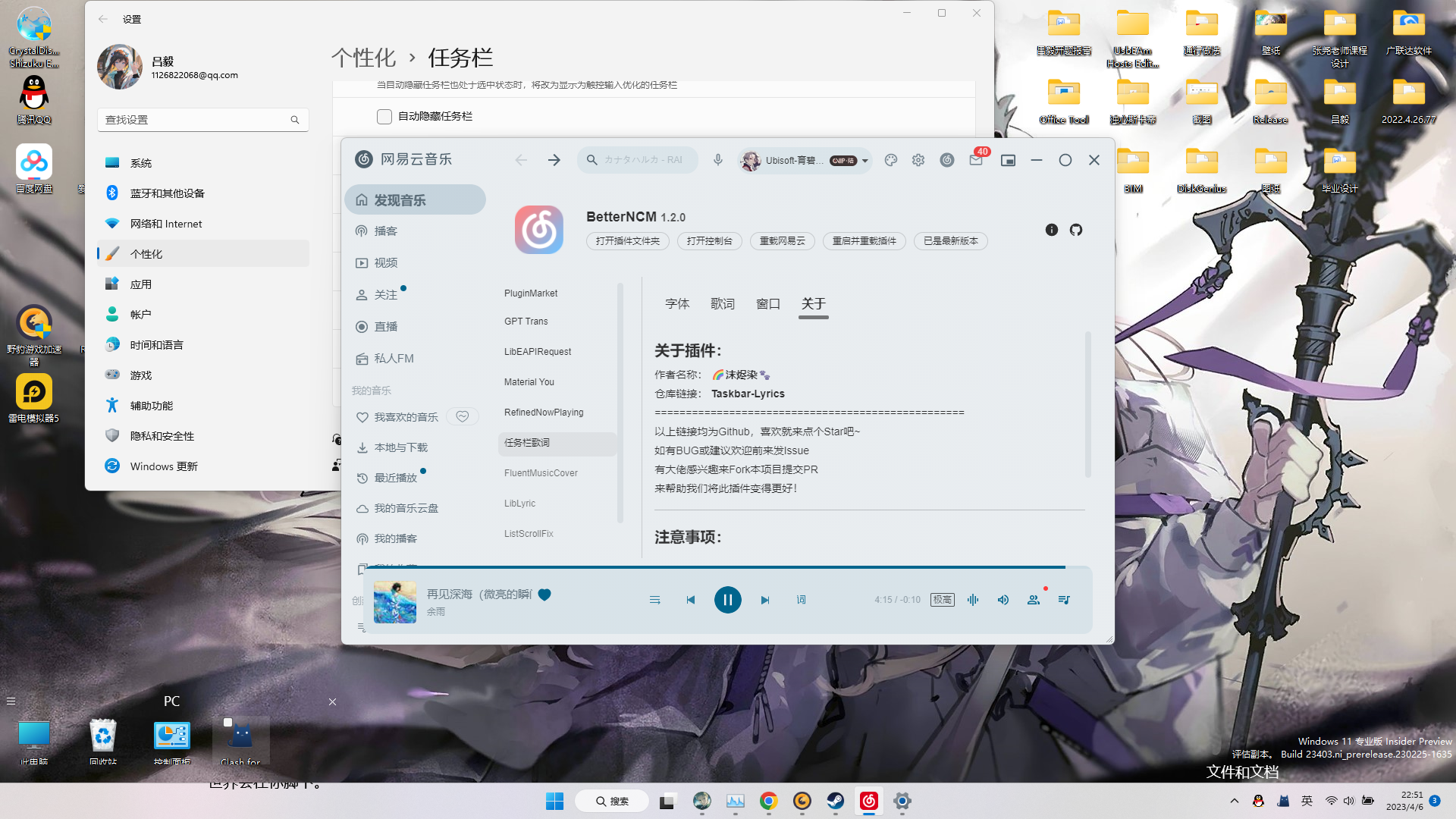Expand the Ubisoft account dropdown arrow
The height and width of the screenshot is (819, 1456).
(864, 160)
